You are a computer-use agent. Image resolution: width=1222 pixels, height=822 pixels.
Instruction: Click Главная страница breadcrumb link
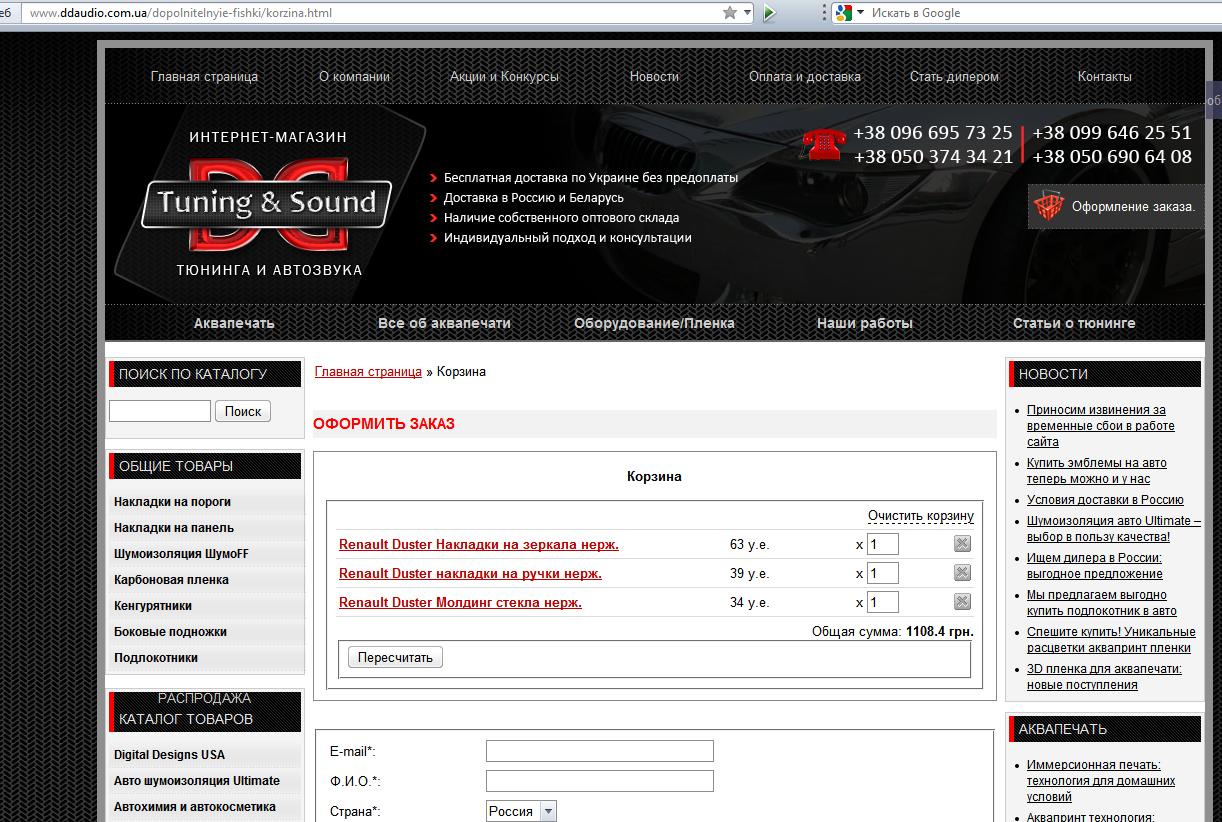(368, 372)
